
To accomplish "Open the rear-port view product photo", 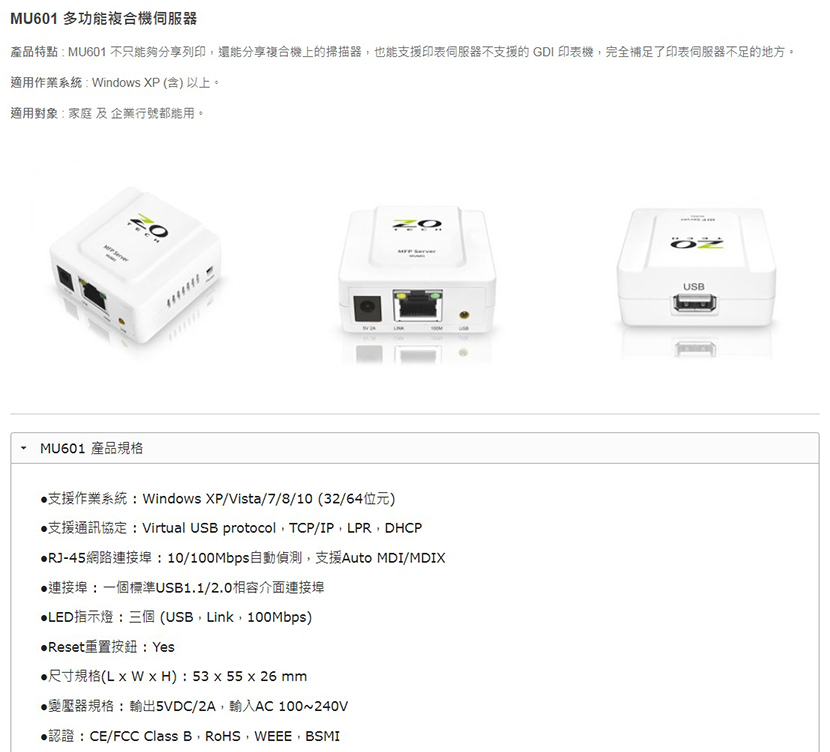I will pyautogui.click(x=417, y=280).
